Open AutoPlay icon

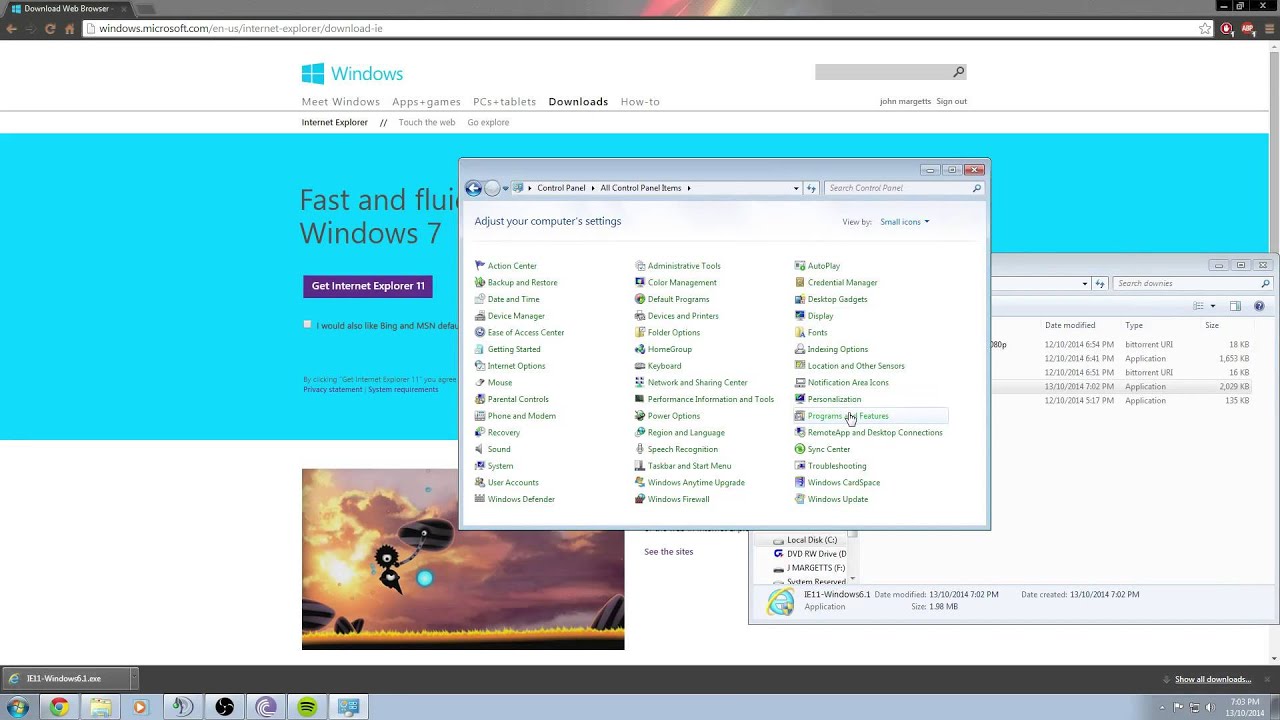click(x=800, y=266)
